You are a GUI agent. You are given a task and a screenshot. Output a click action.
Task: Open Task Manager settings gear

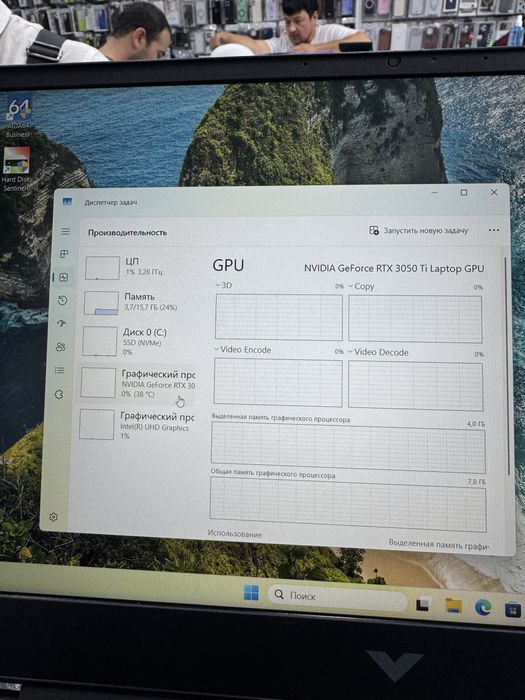53,517
